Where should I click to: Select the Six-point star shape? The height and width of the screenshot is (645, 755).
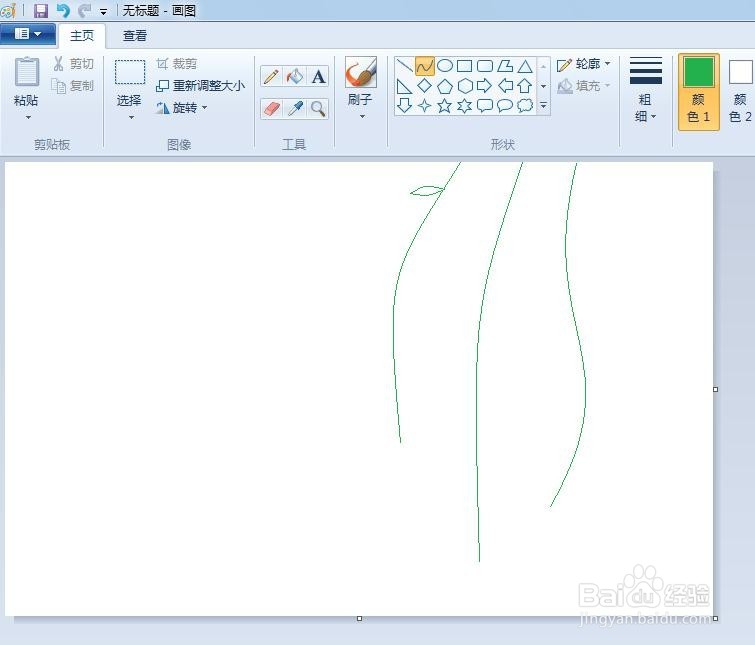pyautogui.click(x=465, y=106)
